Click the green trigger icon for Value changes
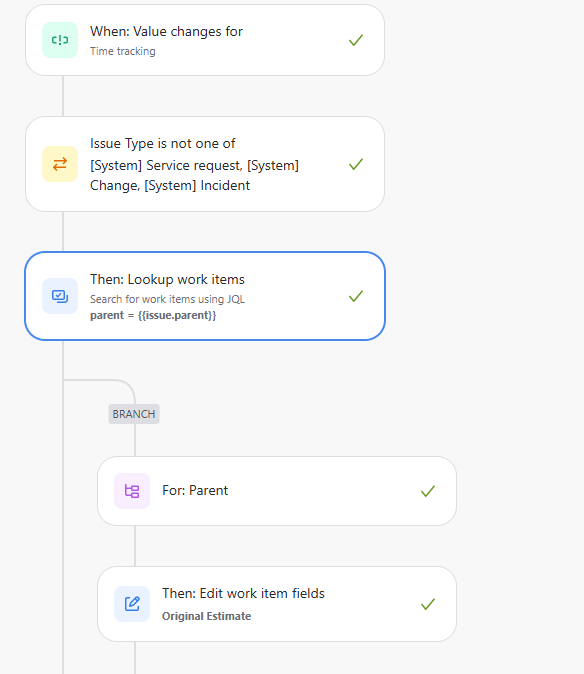The image size is (584, 674). 60,40
